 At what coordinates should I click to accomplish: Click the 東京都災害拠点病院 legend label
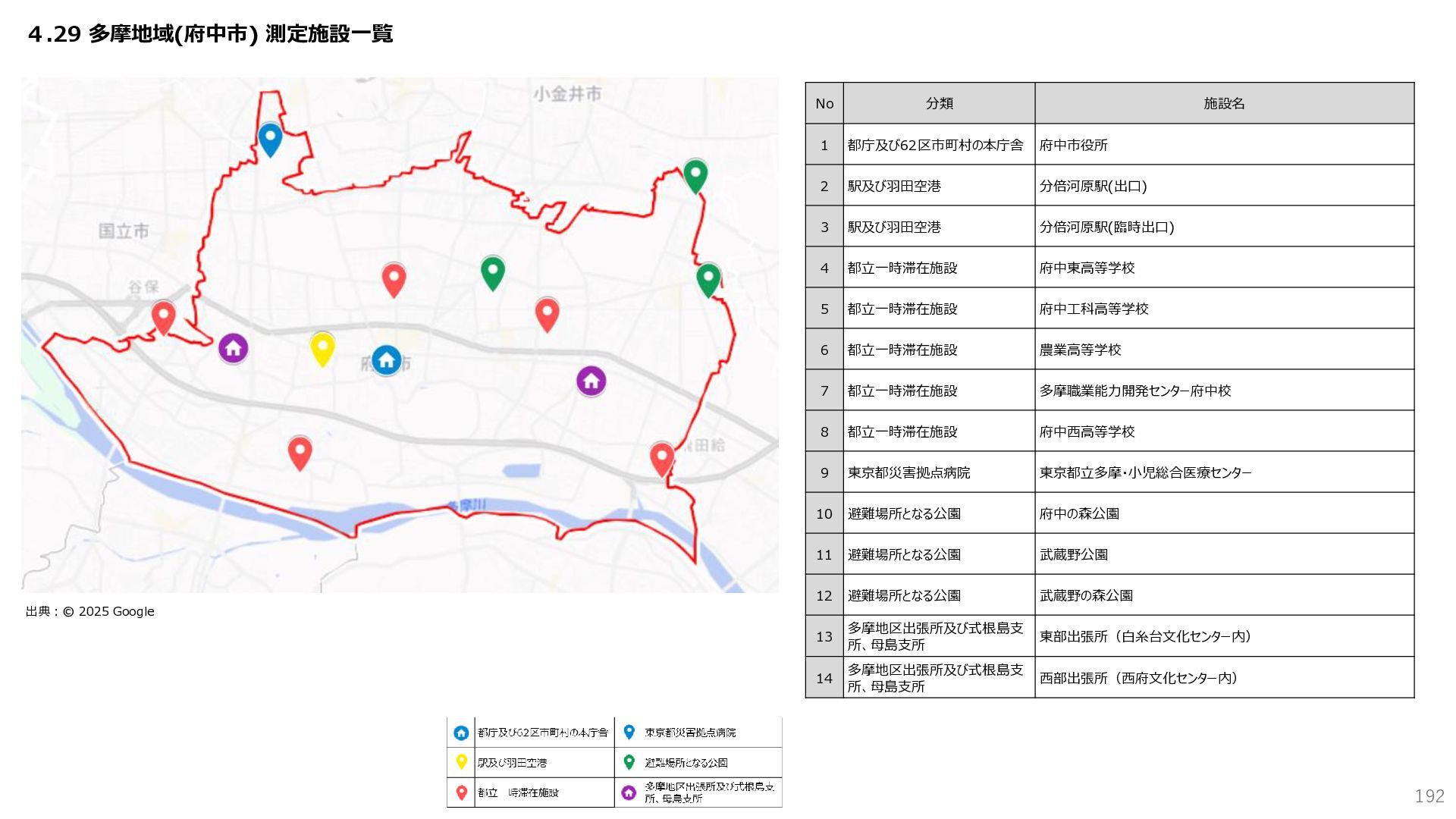coord(690,733)
